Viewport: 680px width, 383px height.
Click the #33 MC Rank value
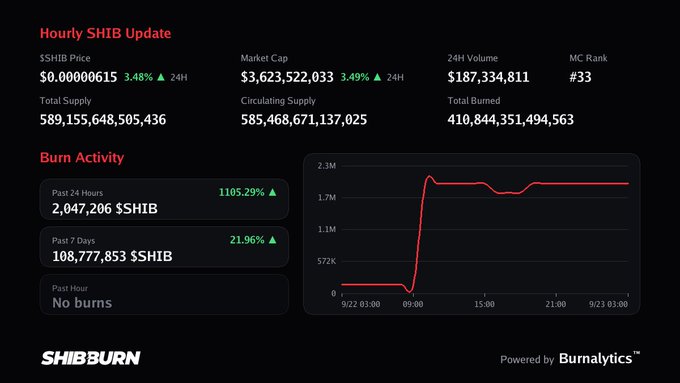click(580, 77)
